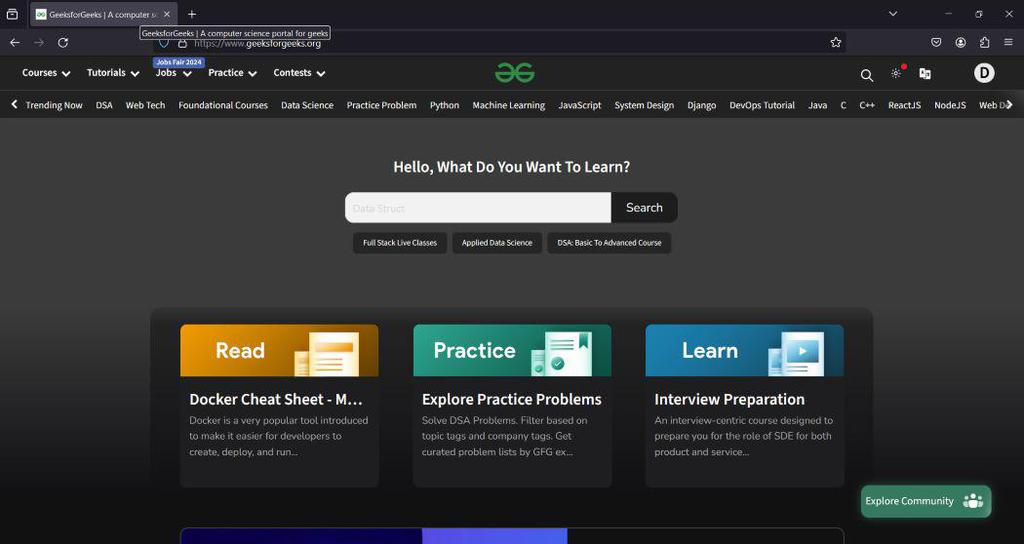Select the C++ topic
Image resolution: width=1024 pixels, height=544 pixels.
click(x=867, y=105)
